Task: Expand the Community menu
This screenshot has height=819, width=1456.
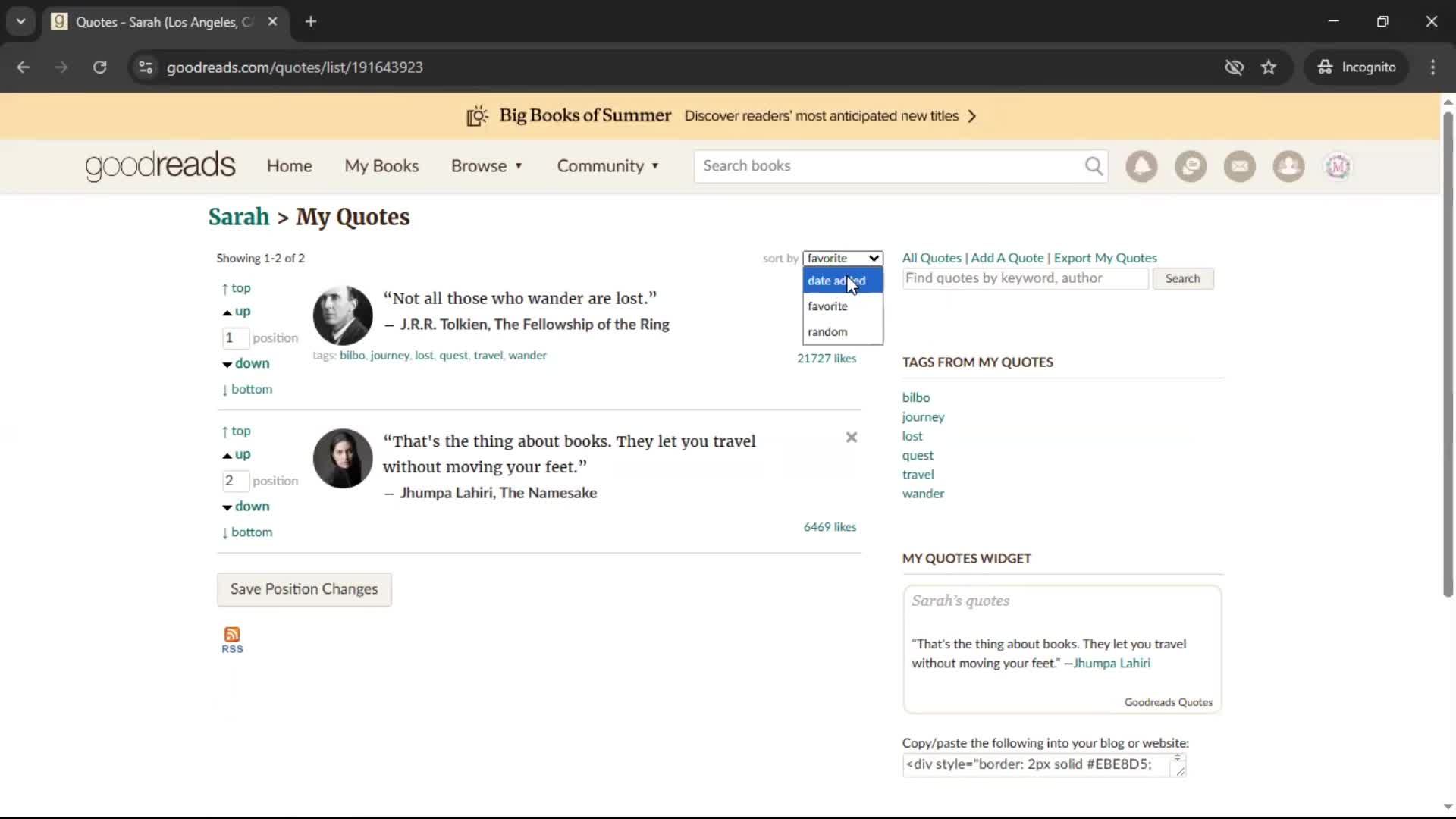Action: coord(608,166)
